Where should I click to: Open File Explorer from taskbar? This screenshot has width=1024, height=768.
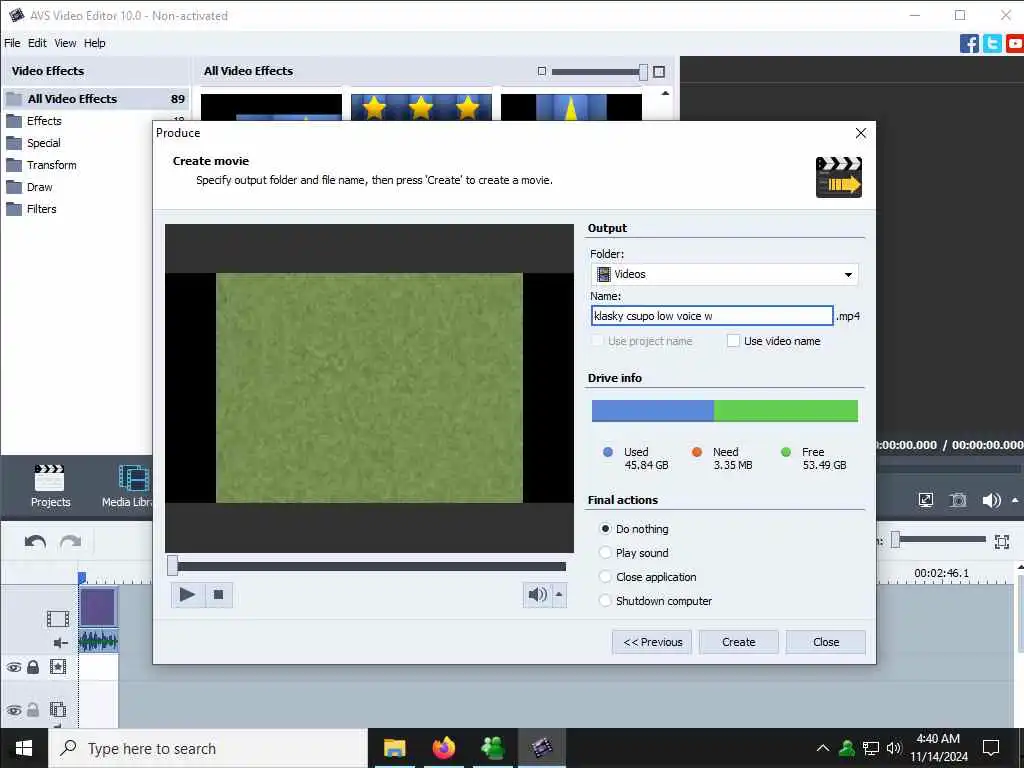point(394,748)
